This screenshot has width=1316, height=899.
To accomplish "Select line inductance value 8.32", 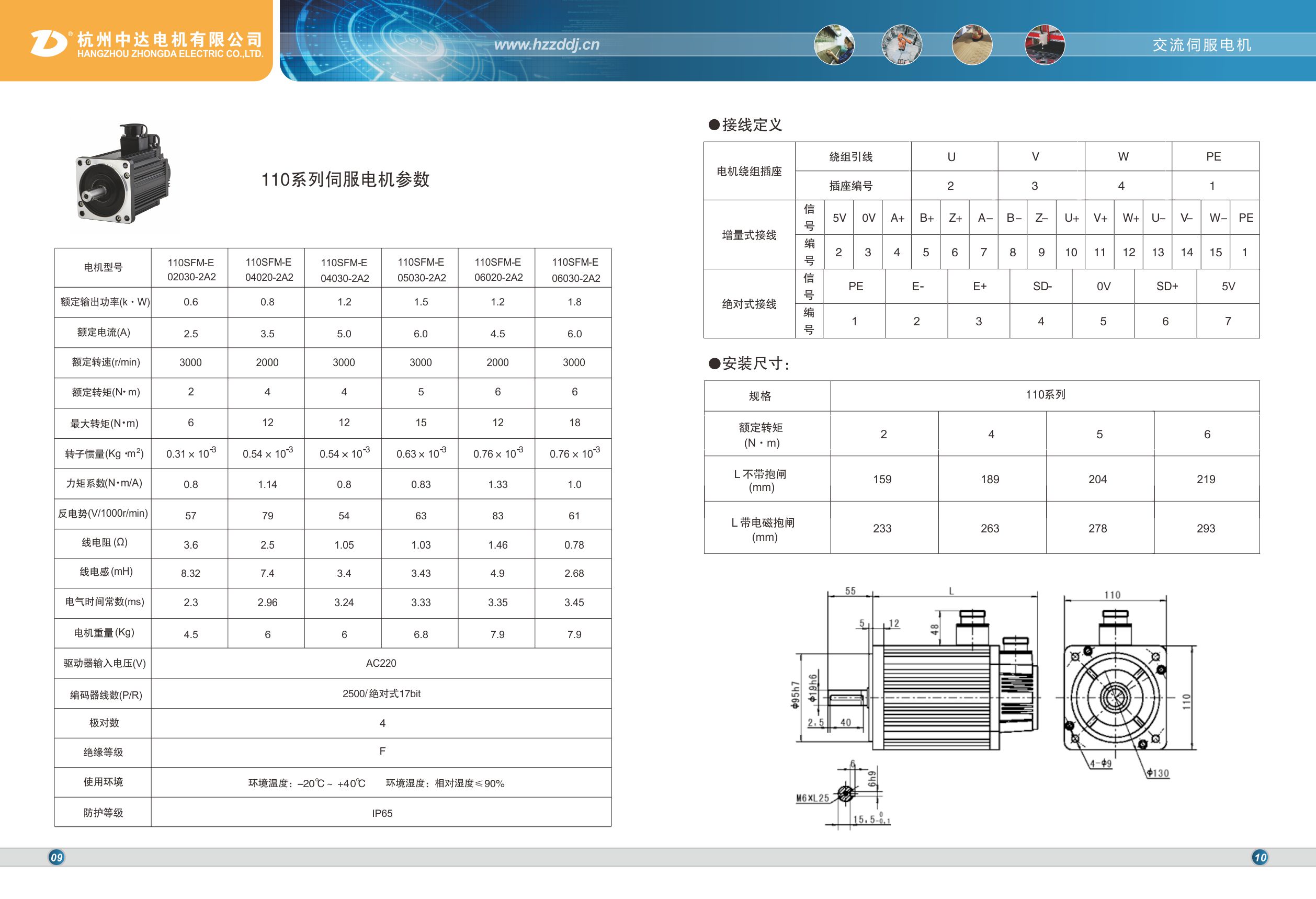I will [x=191, y=573].
